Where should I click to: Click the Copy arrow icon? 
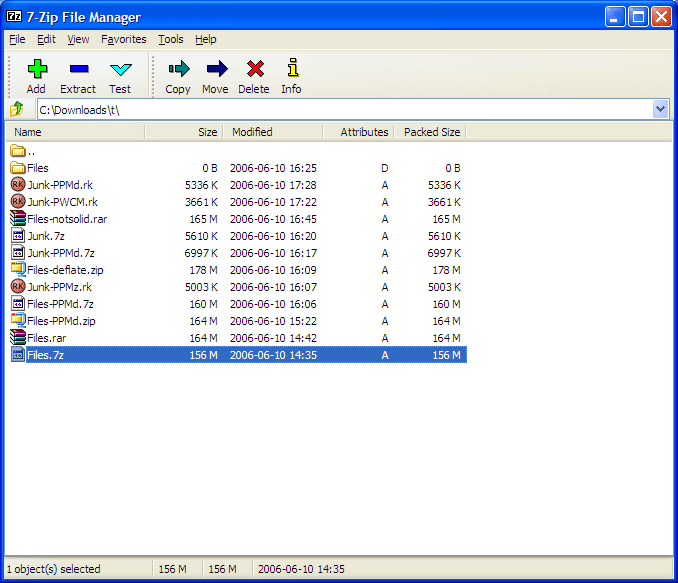coord(179,68)
